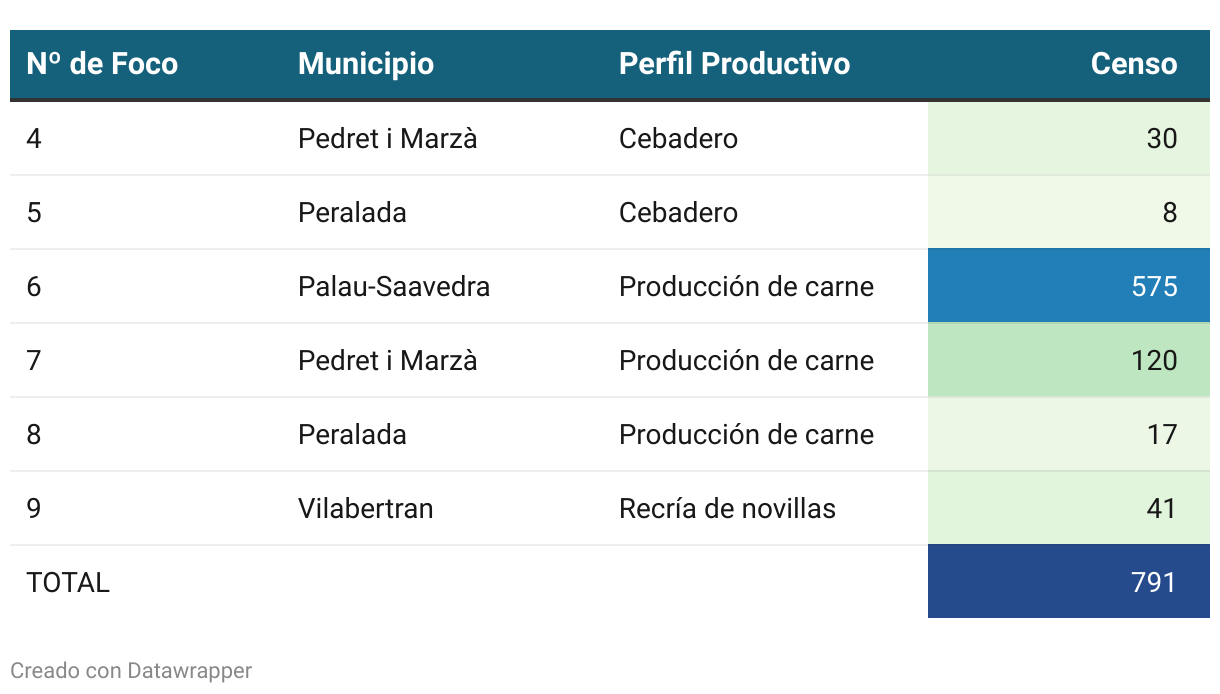Click Peralada in the foco 8 row

352,434
